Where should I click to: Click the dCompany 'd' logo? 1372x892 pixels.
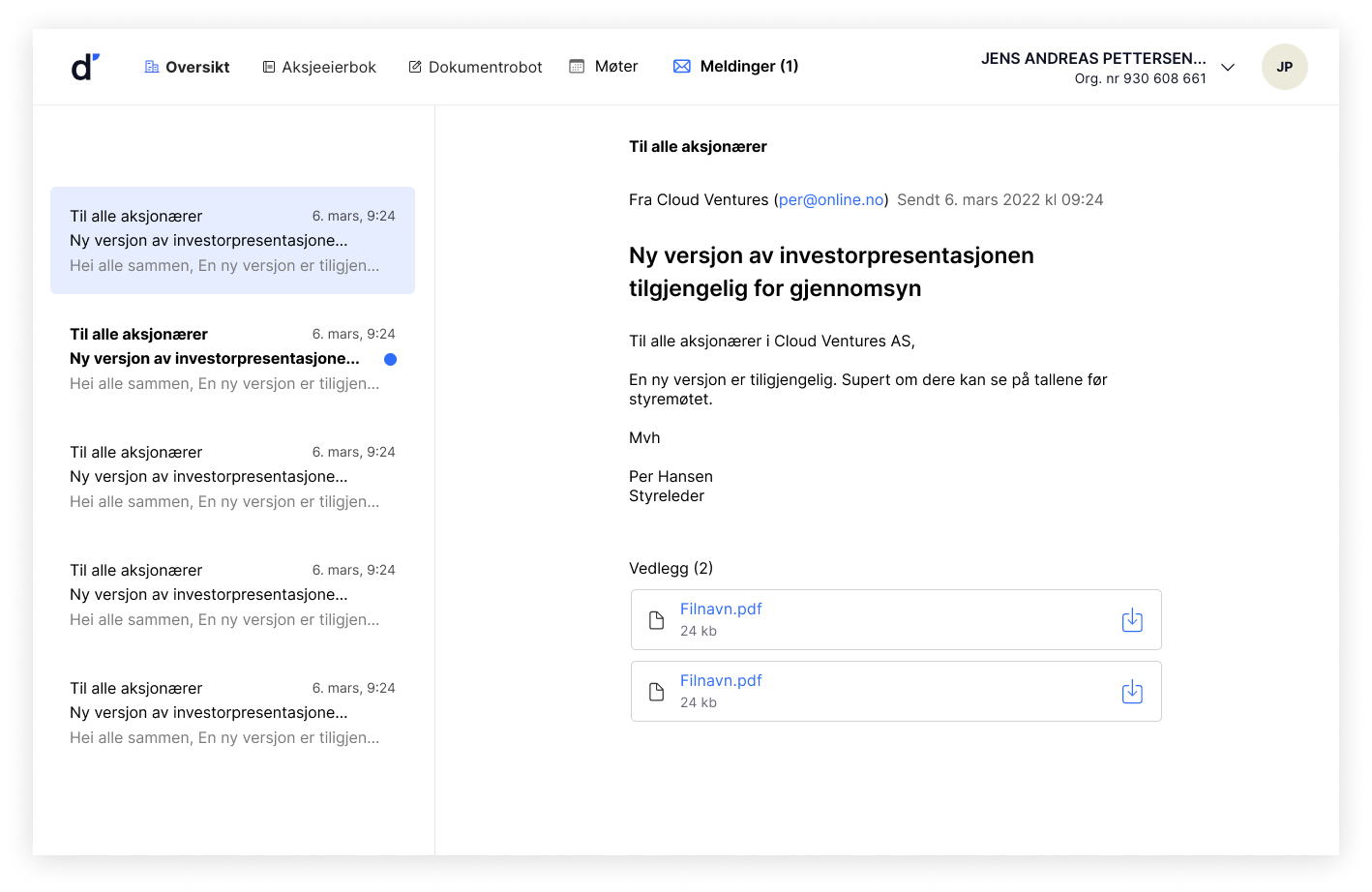[x=85, y=67]
